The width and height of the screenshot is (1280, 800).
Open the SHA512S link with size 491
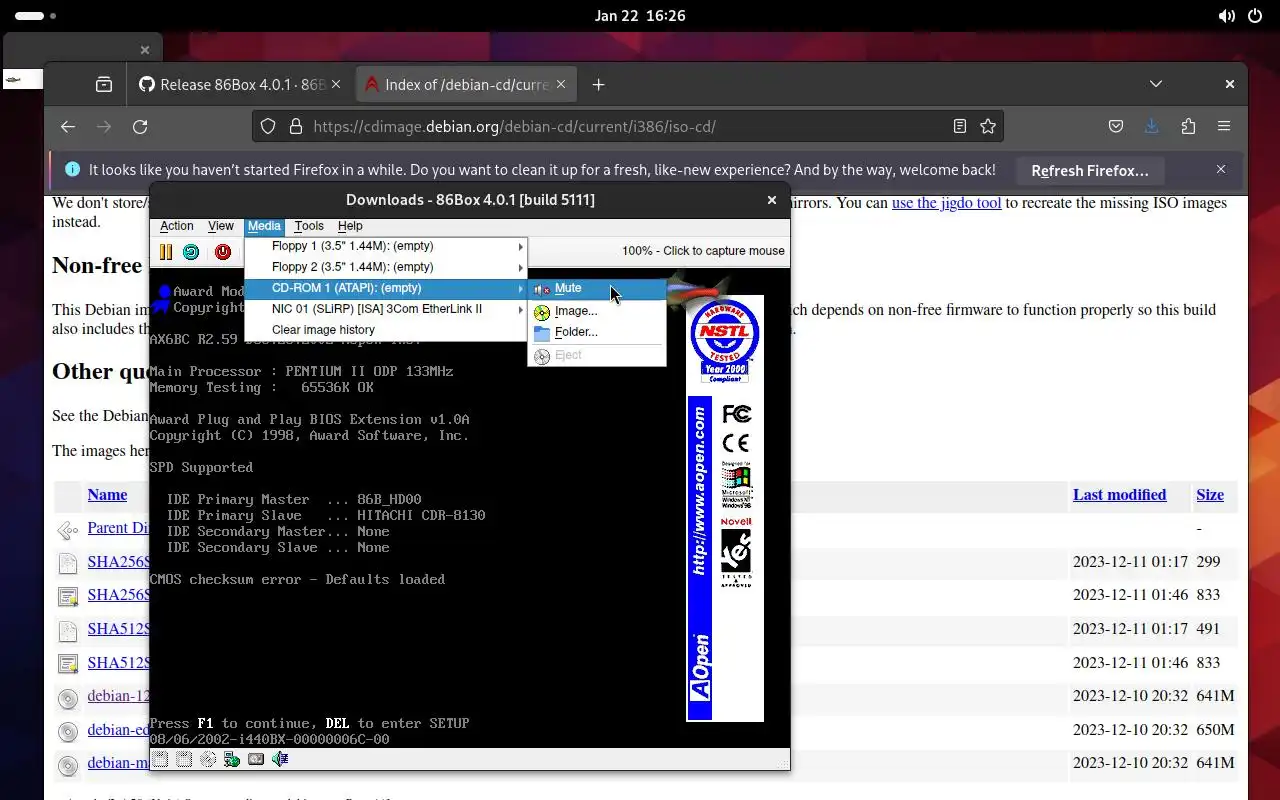118,629
